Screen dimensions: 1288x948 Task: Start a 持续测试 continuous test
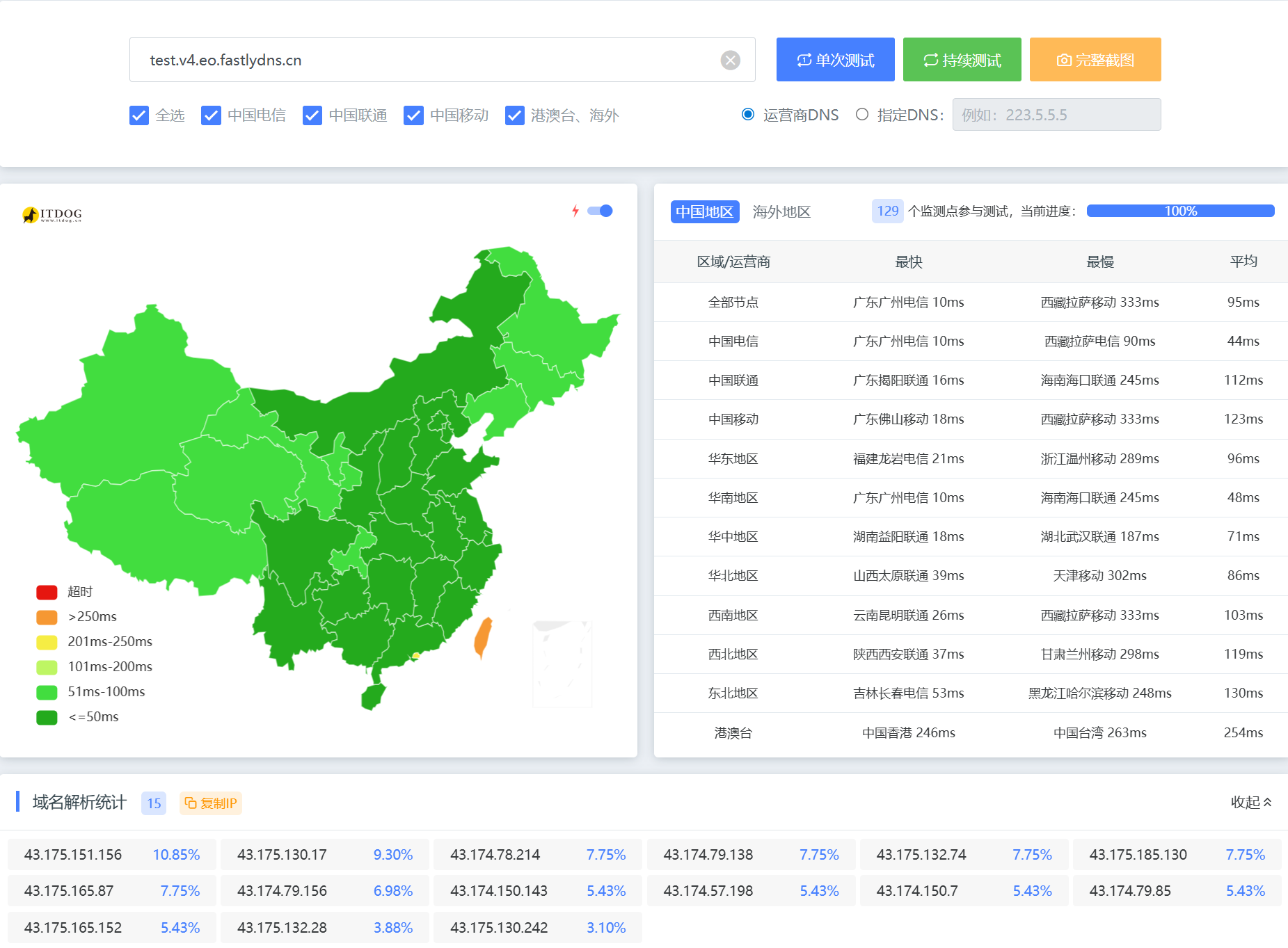[962, 60]
